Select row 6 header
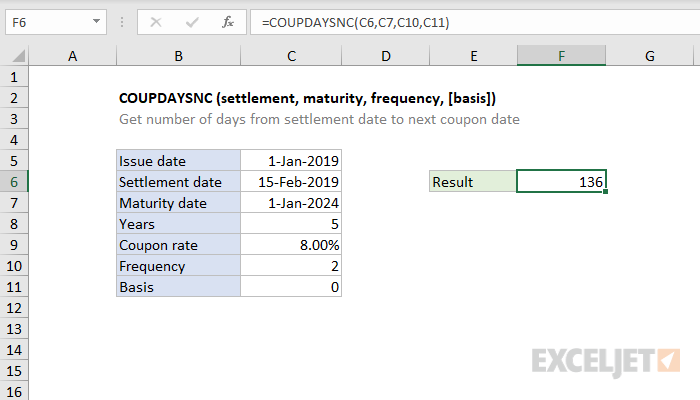Screen dimensions: 700x400 14,182
